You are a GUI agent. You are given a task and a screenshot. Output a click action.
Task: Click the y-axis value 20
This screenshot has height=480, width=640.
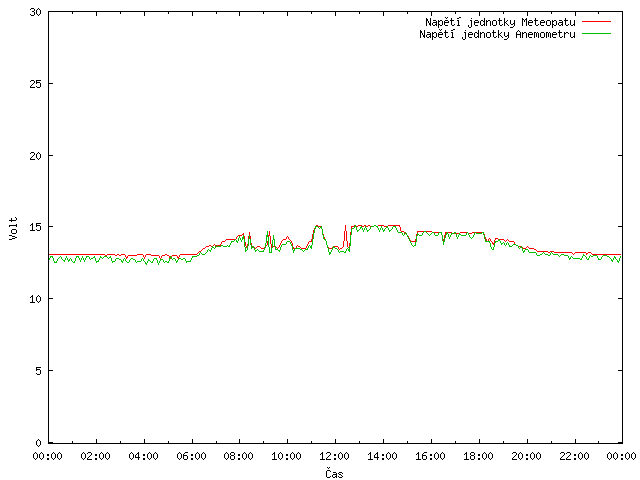(x=36, y=156)
